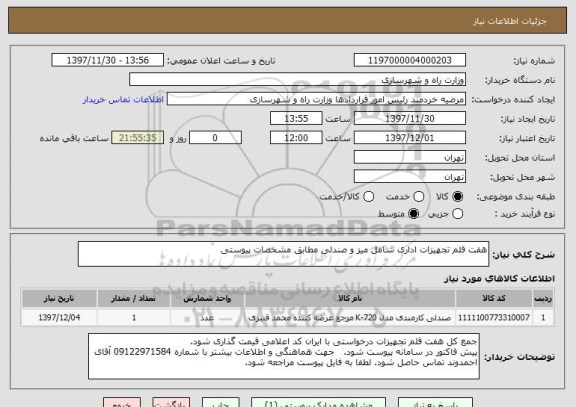The width and height of the screenshot is (576, 407).
Task: Click the خروج exit button
Action: (x=122, y=403)
